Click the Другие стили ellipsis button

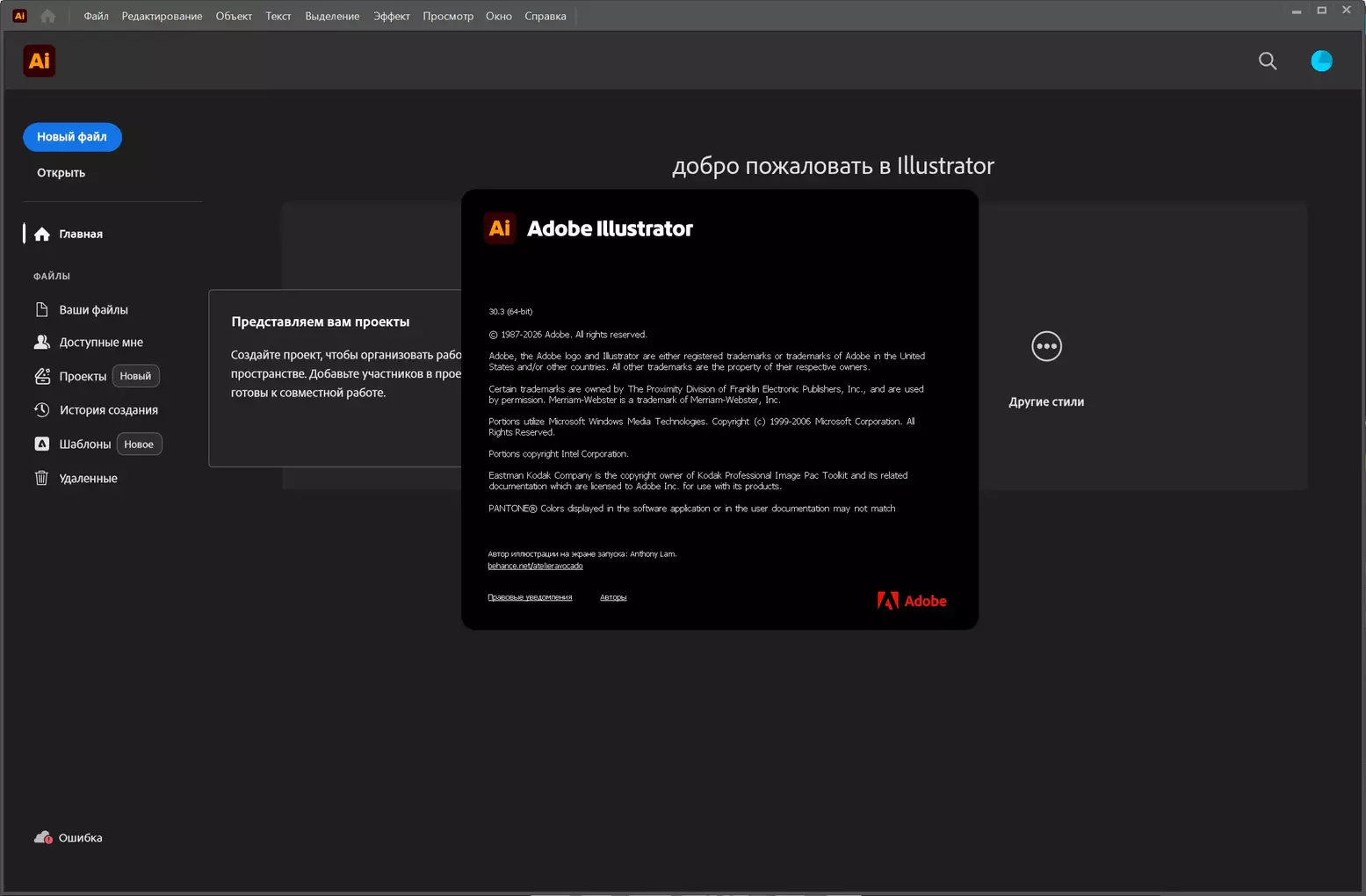pyautogui.click(x=1045, y=346)
